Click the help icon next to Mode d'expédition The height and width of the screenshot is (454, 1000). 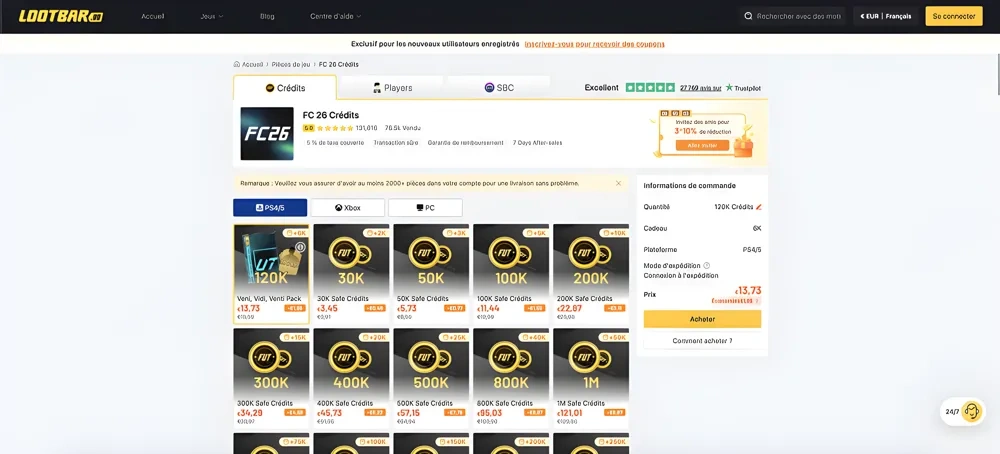point(707,265)
